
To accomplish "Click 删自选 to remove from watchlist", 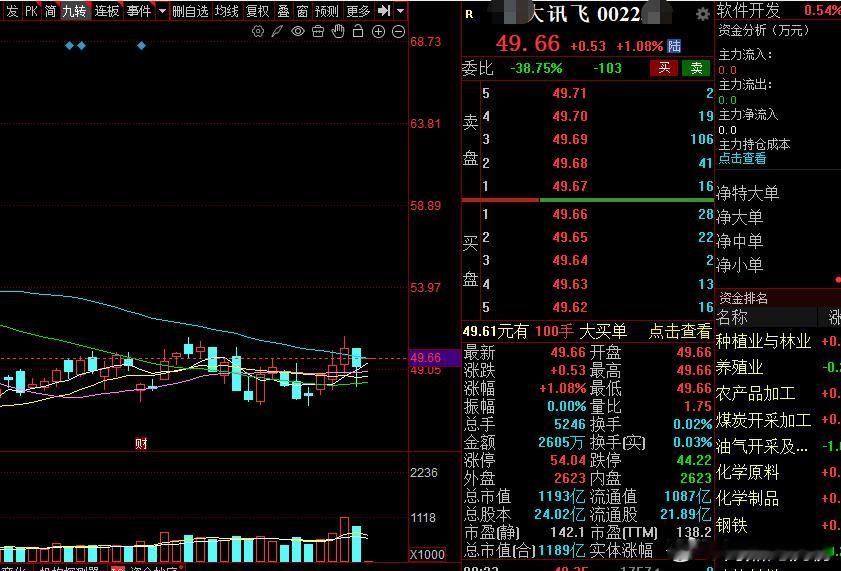I will tap(190, 11).
